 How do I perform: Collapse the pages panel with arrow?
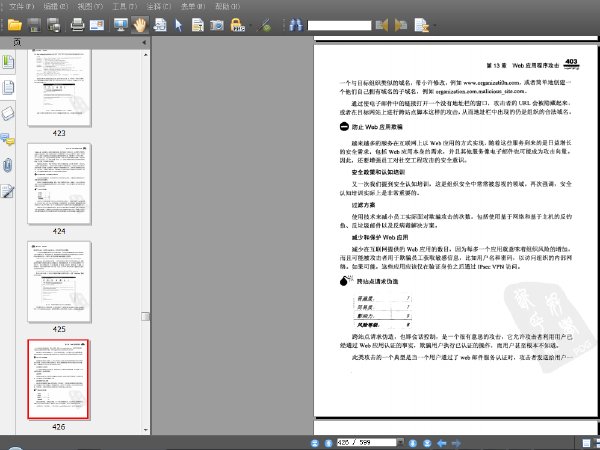coord(144,42)
